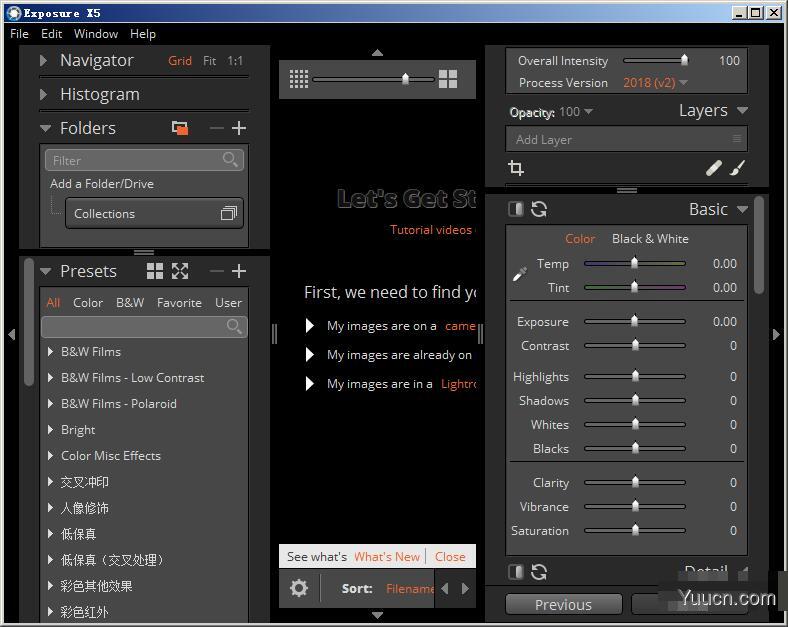Set Navigator zoom to 1:1
Viewport: 788px width, 627px height.
click(235, 61)
